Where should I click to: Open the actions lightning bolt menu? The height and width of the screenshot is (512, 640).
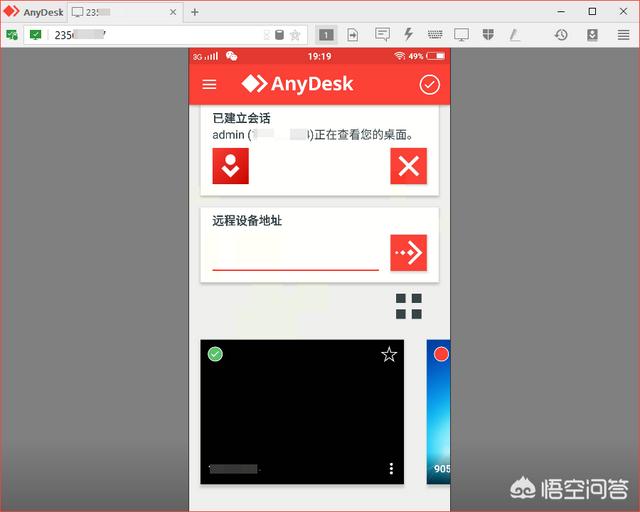(x=408, y=35)
